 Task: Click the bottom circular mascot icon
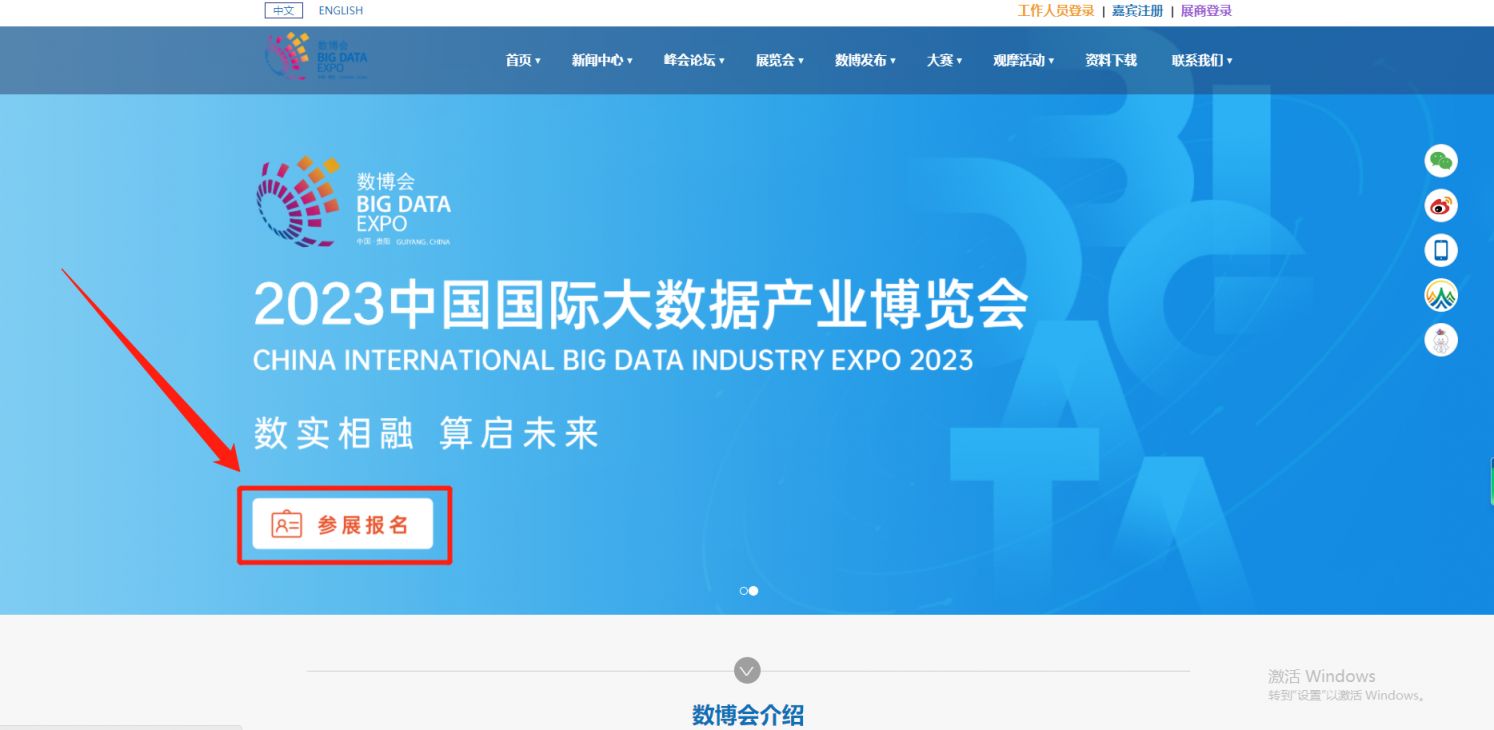[x=1440, y=340]
